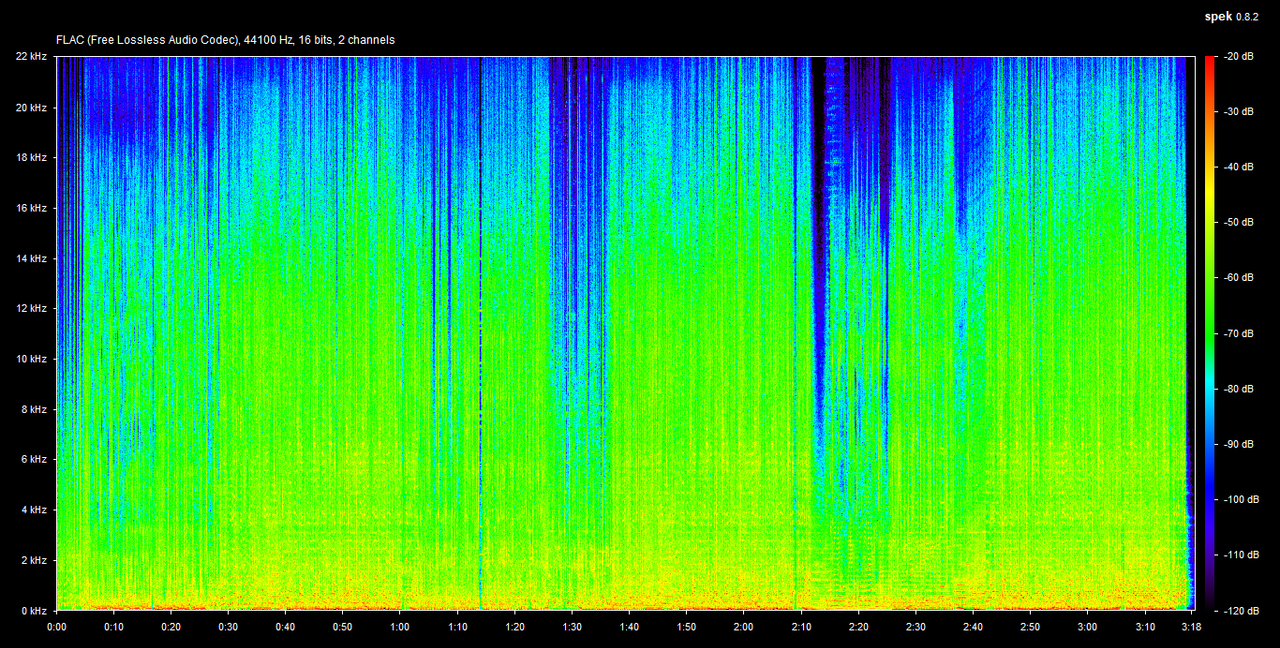Select the 22 kHz frequency label
Viewport: 1280px width, 648px height.
[31, 57]
